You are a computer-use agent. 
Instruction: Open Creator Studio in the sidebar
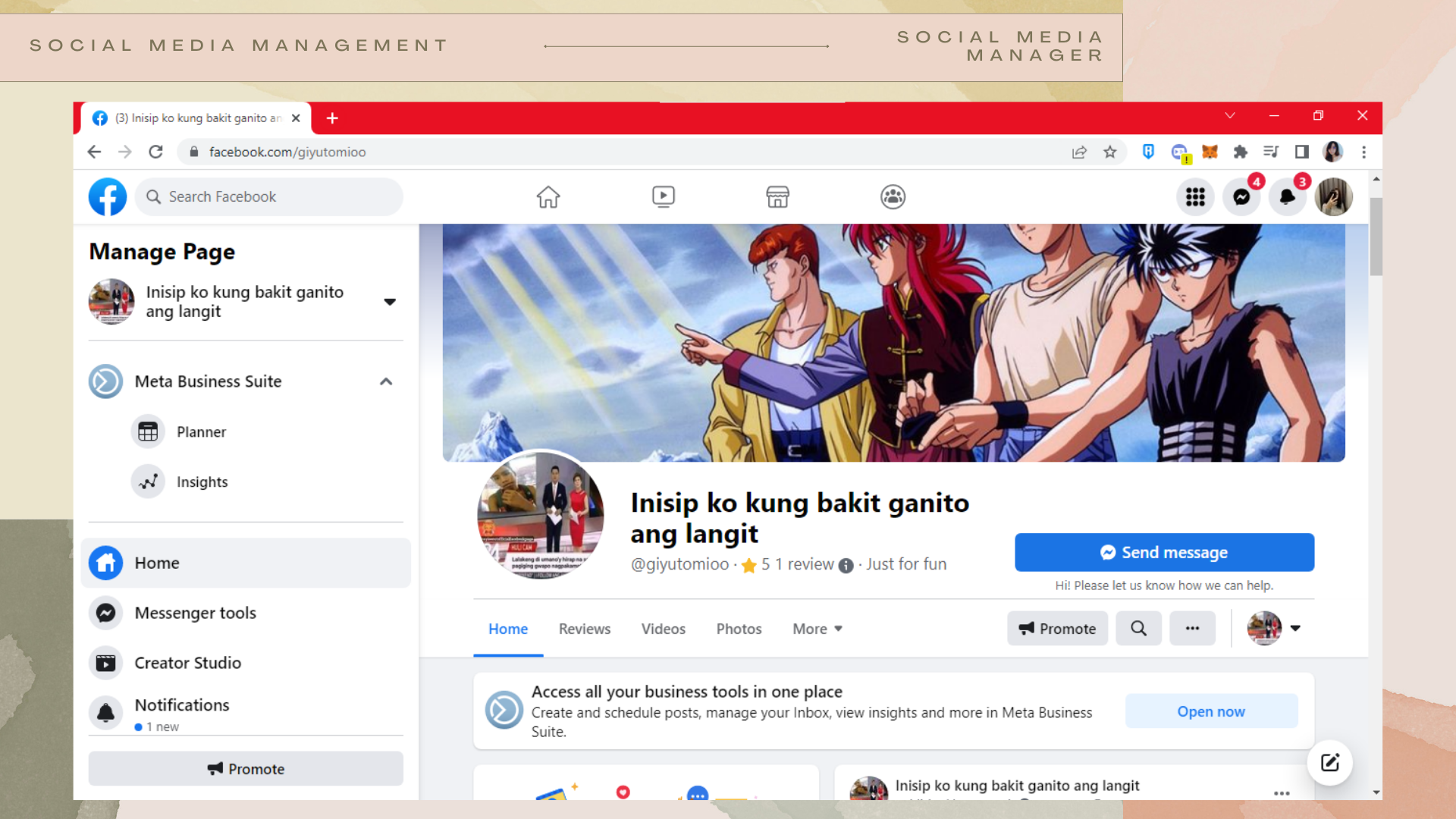[246, 663]
